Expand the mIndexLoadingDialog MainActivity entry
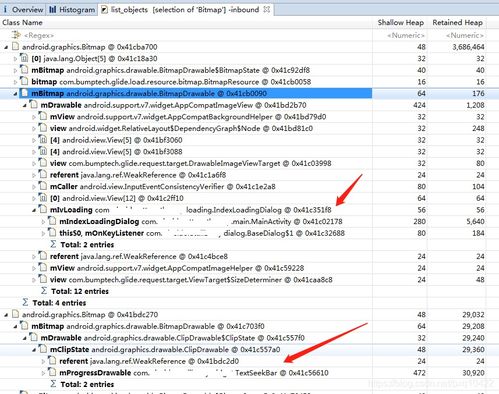The height and width of the screenshot is (394, 499). [43, 222]
